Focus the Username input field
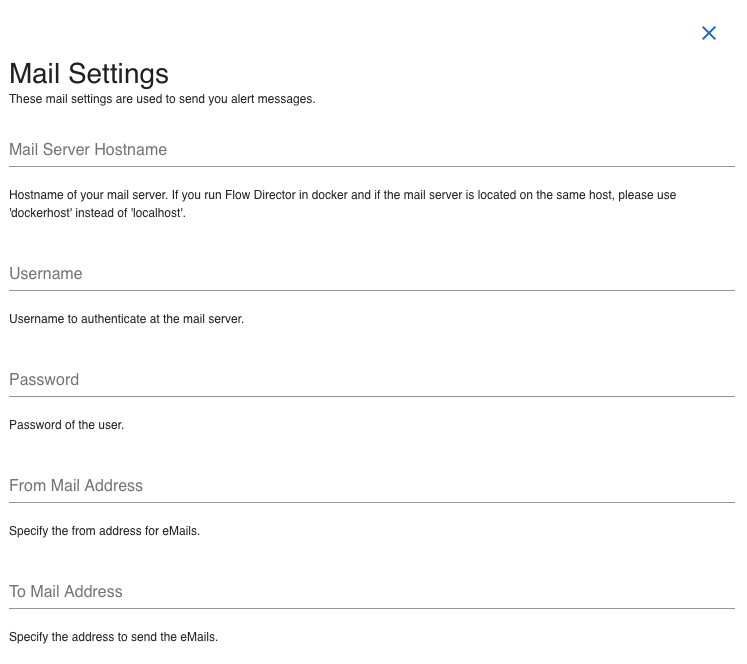747x664 pixels. click(x=371, y=274)
